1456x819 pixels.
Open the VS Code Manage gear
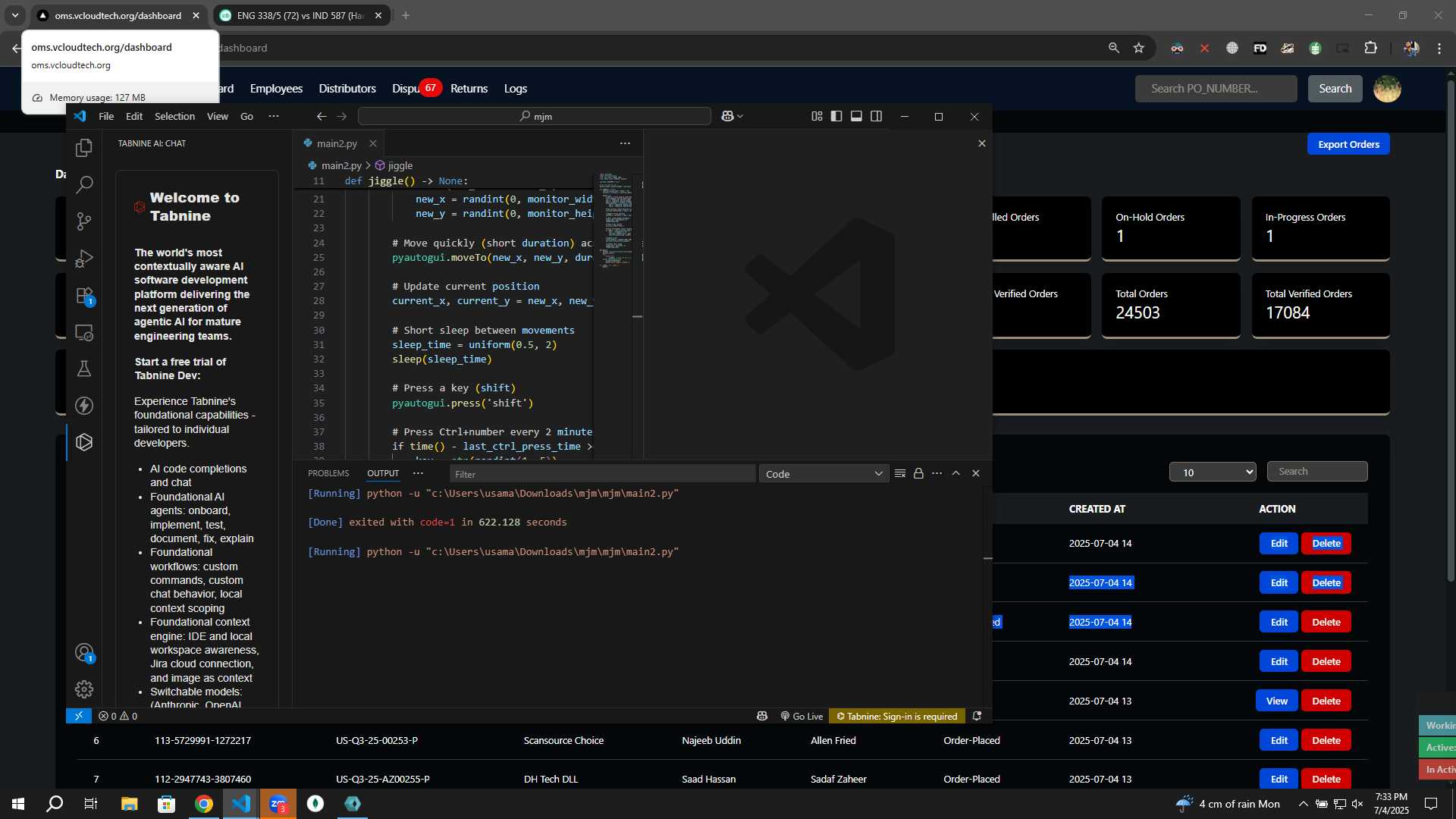click(84, 689)
